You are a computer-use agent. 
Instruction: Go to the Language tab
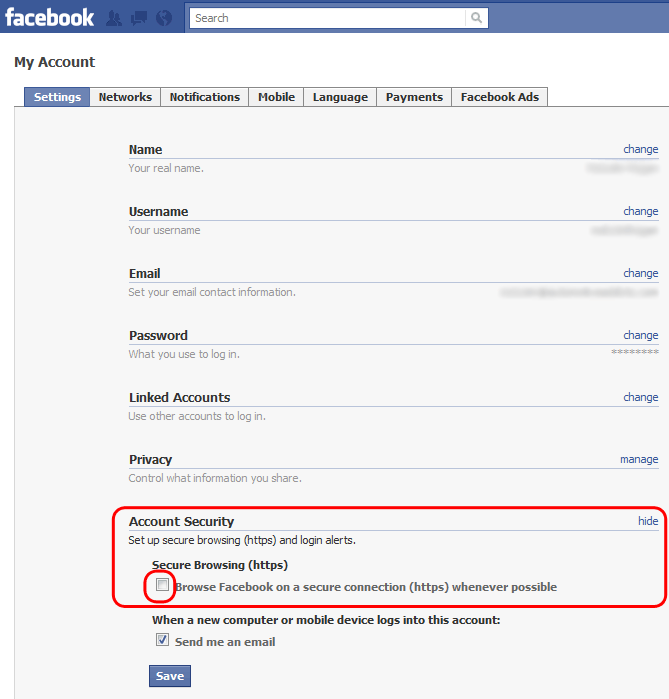[x=340, y=97]
